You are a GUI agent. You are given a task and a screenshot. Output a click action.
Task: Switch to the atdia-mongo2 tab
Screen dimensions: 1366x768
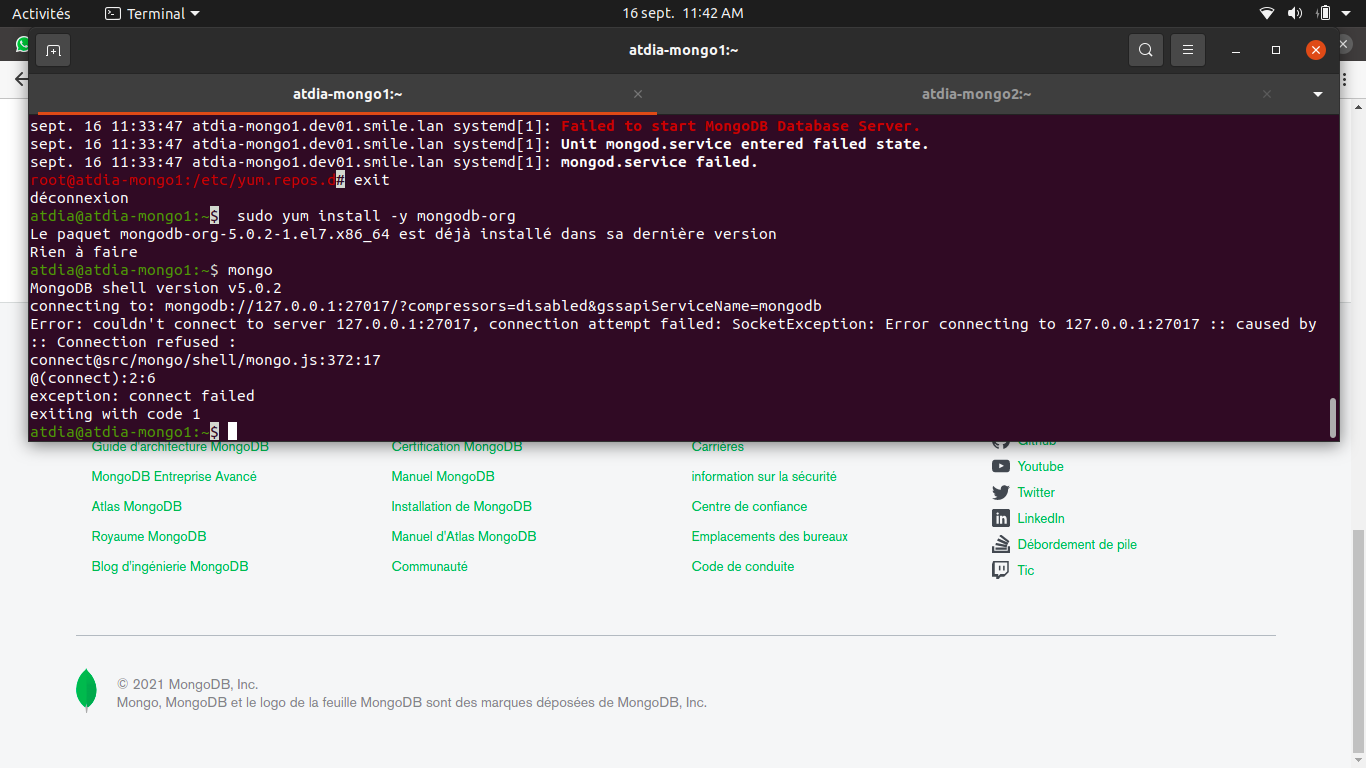coord(976,94)
